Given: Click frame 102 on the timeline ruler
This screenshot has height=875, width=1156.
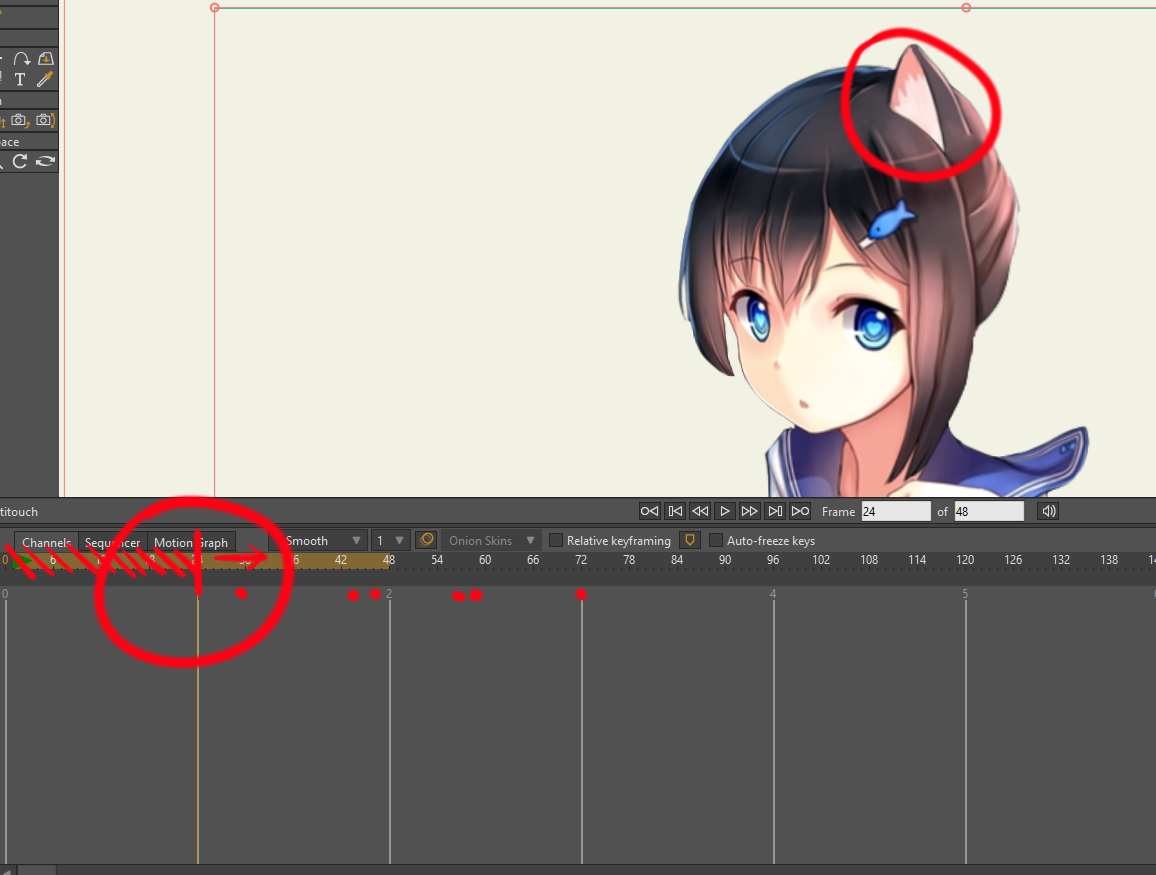Looking at the screenshot, I should point(821,560).
